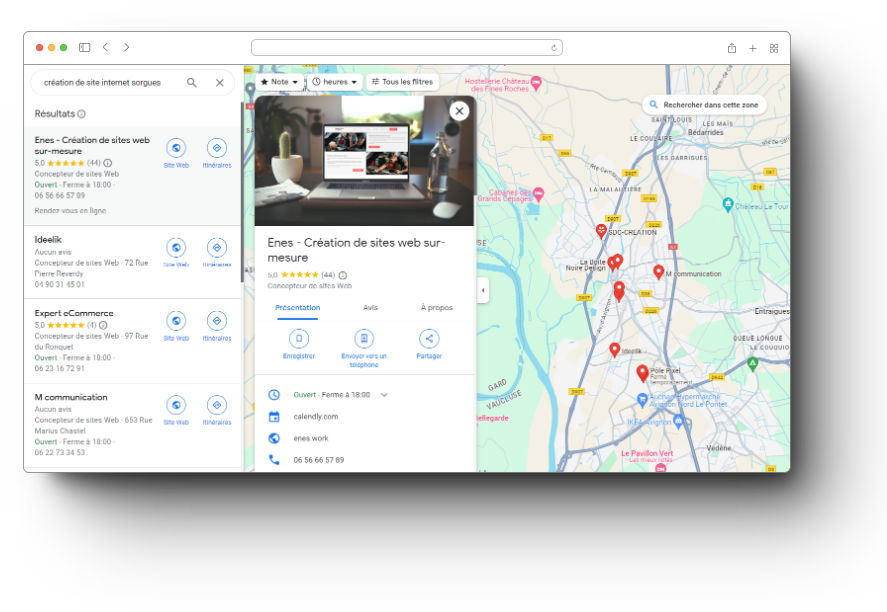Select the Présentation tab
The height and width of the screenshot is (612, 887).
298,308
